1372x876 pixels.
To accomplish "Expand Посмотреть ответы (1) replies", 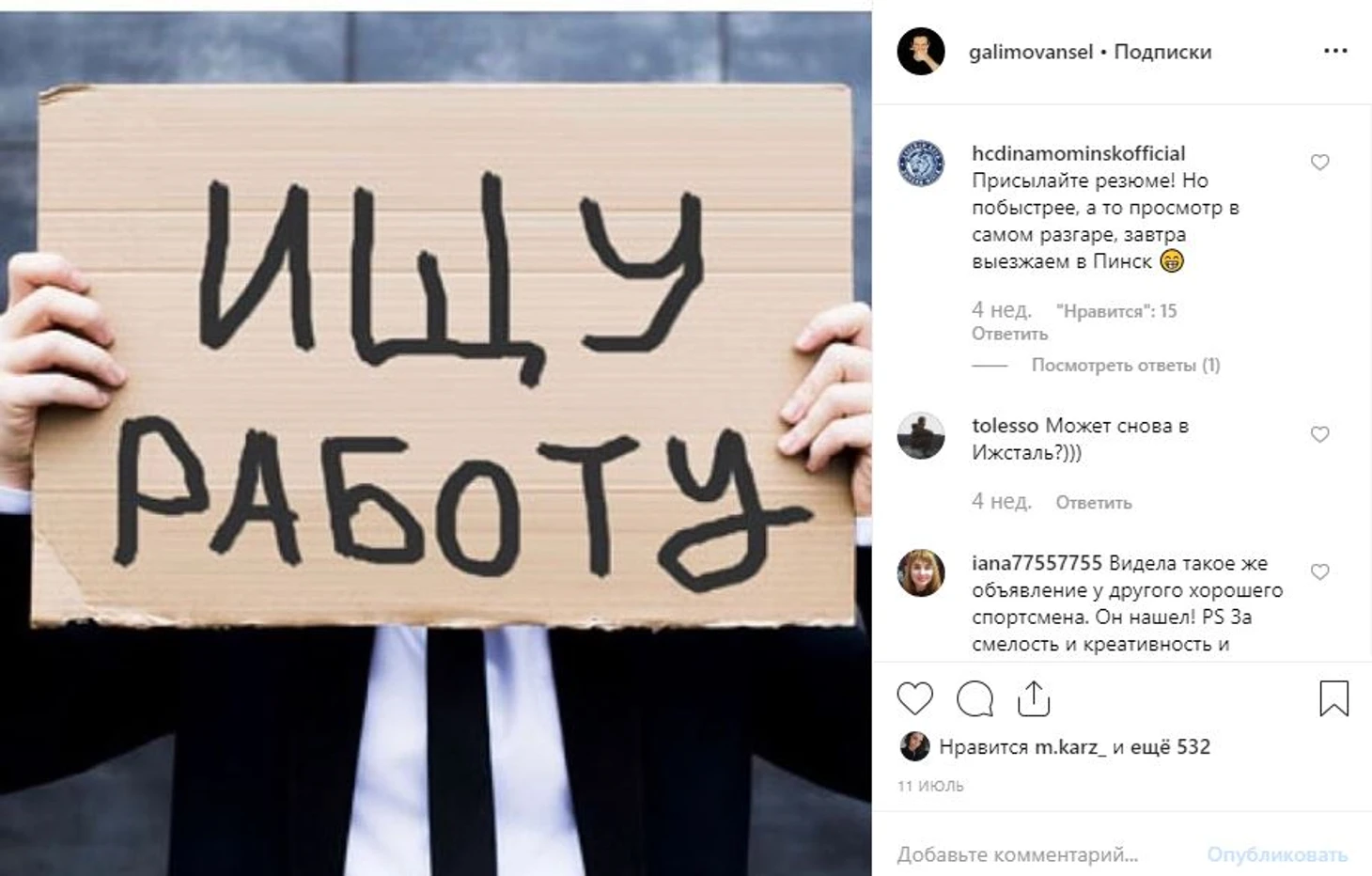I will pyautogui.click(x=1126, y=365).
